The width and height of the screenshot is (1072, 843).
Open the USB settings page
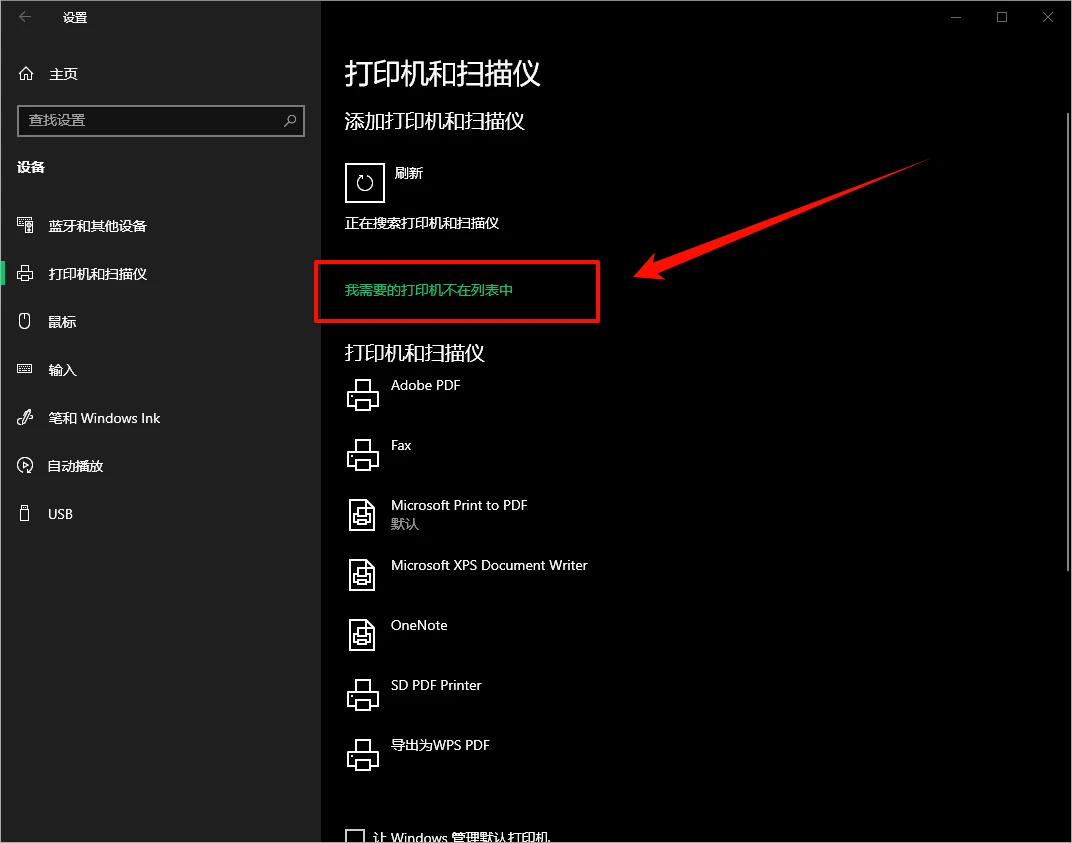pos(60,514)
